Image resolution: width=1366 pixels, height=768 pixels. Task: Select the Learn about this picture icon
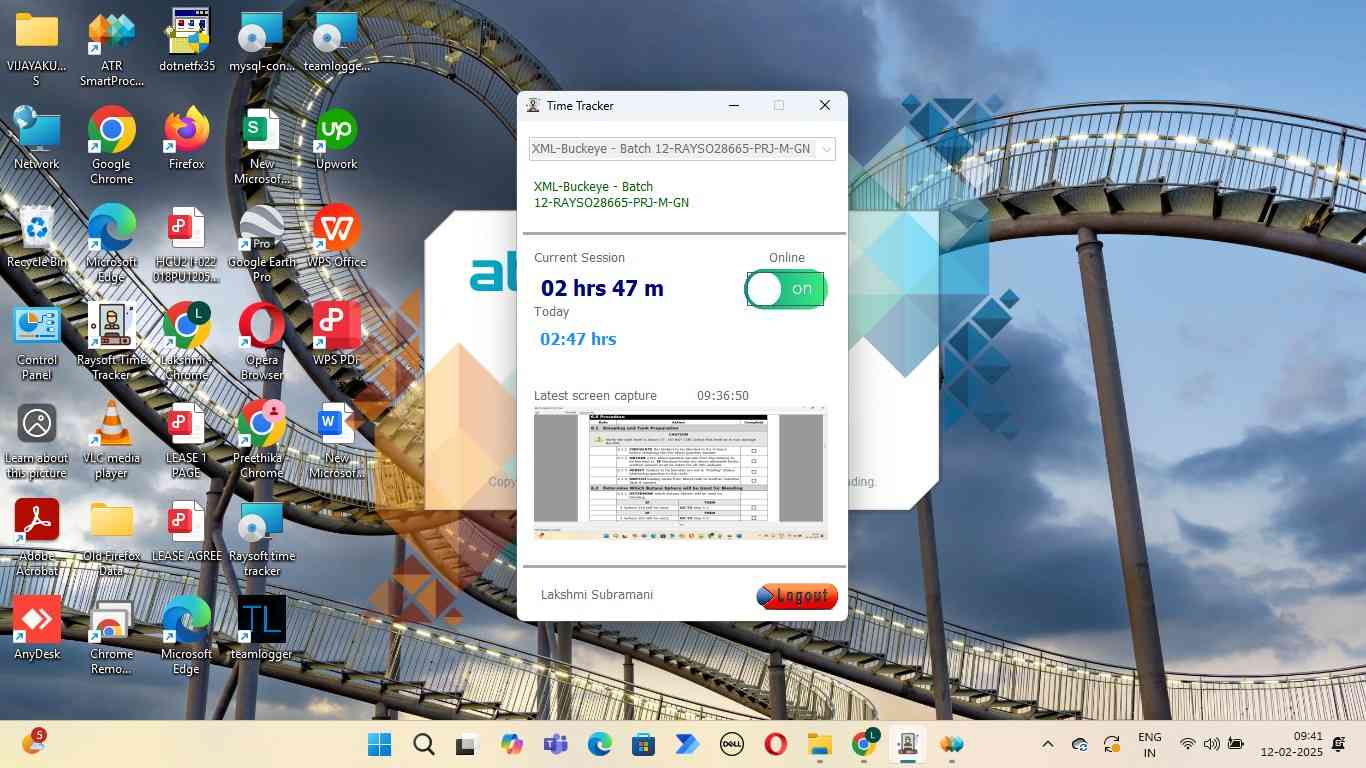37,441
